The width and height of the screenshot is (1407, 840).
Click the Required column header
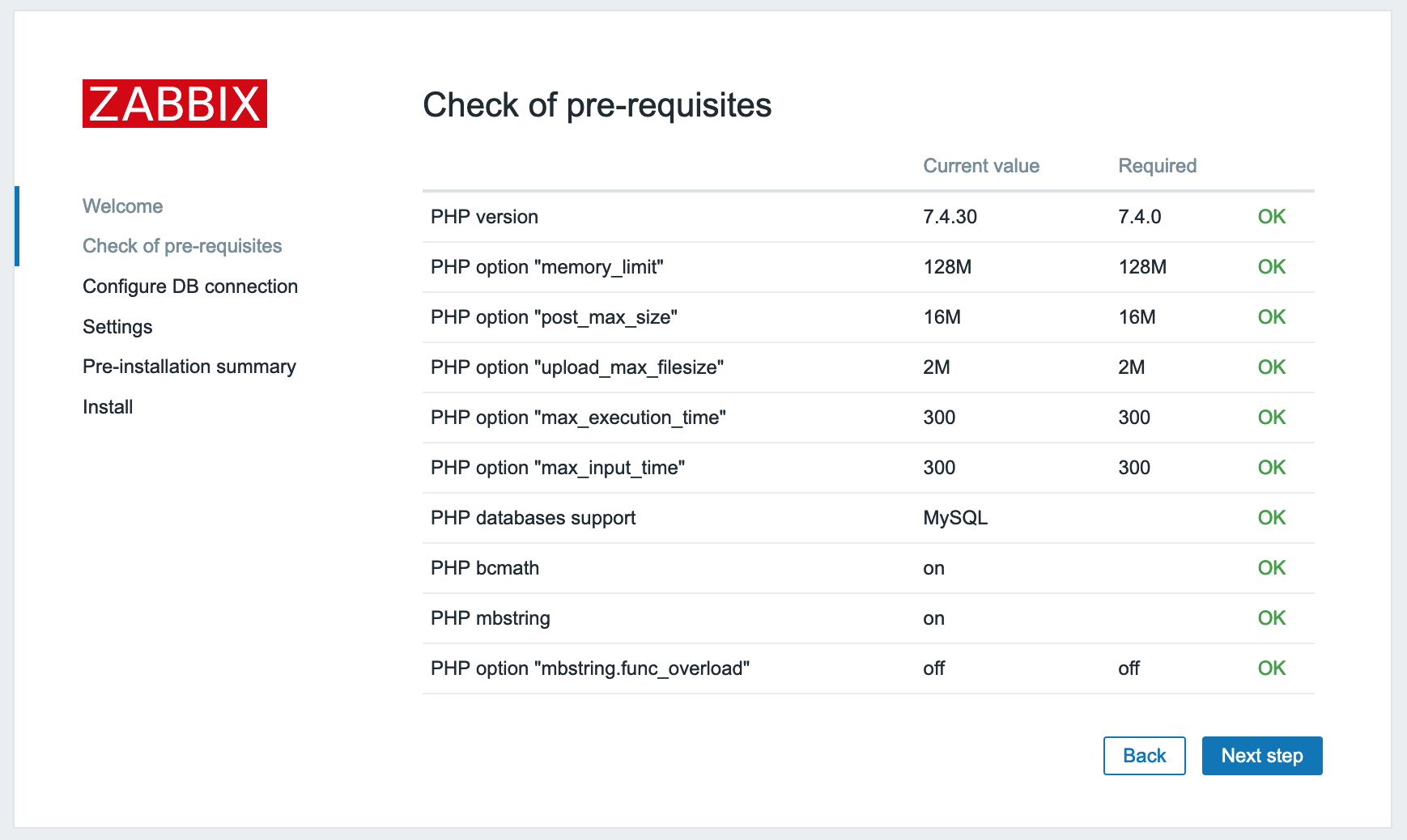(x=1157, y=166)
